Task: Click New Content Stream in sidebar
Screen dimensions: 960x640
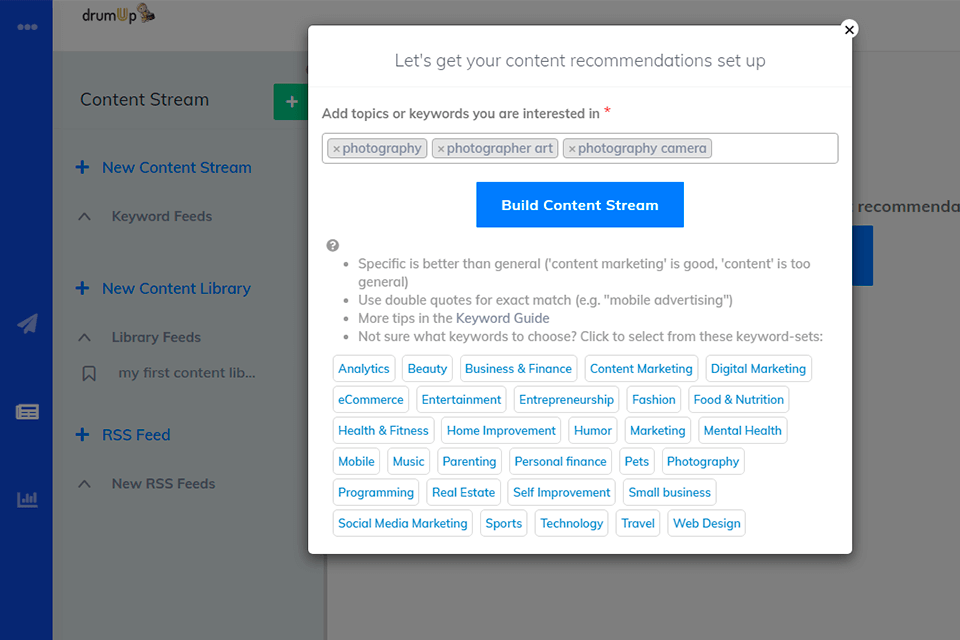Action: pos(176,167)
